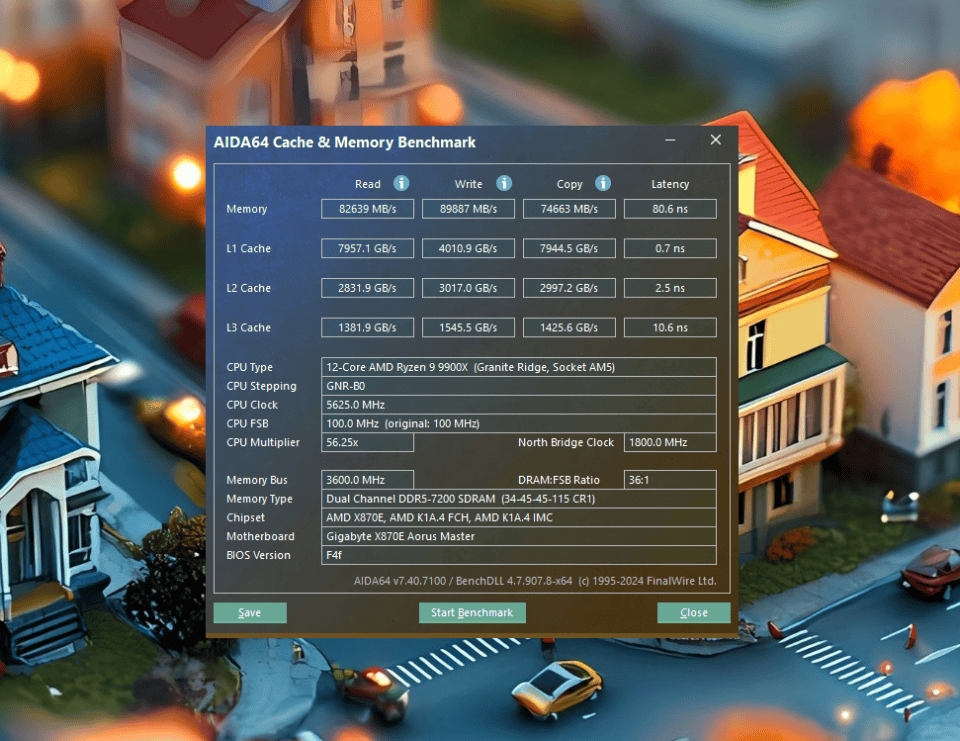Image resolution: width=960 pixels, height=741 pixels.
Task: Click the AIDA64 Cache & Memory Benchmark title
Action: point(345,142)
